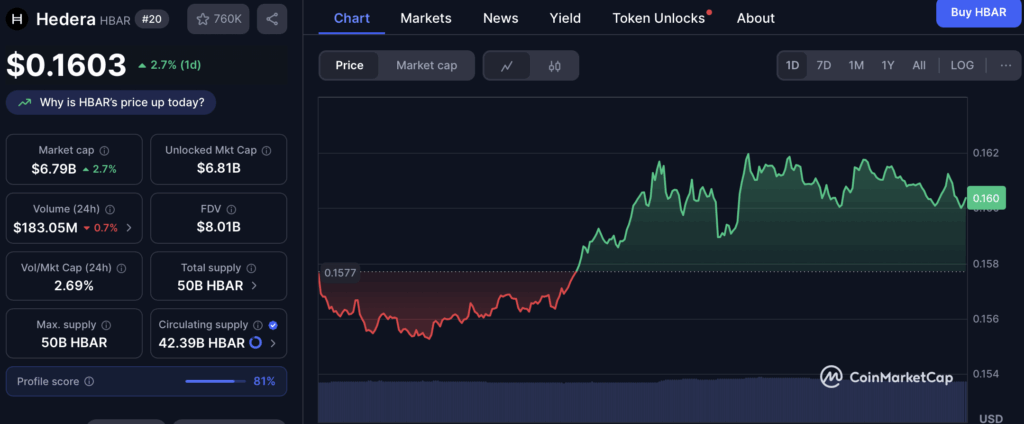Click the Profile score info icon

pyautogui.click(x=89, y=381)
